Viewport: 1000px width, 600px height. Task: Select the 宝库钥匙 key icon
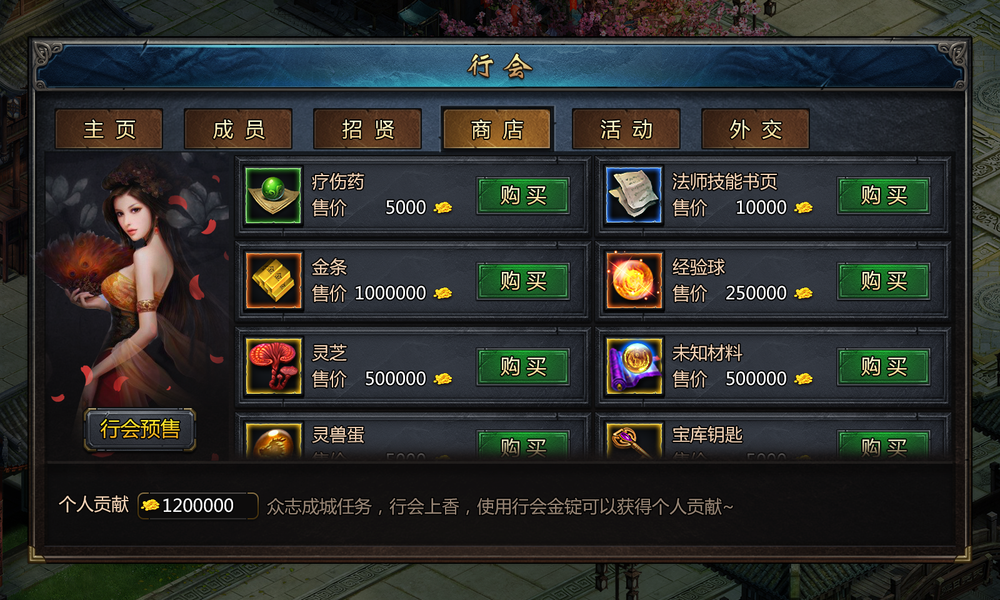[x=634, y=441]
